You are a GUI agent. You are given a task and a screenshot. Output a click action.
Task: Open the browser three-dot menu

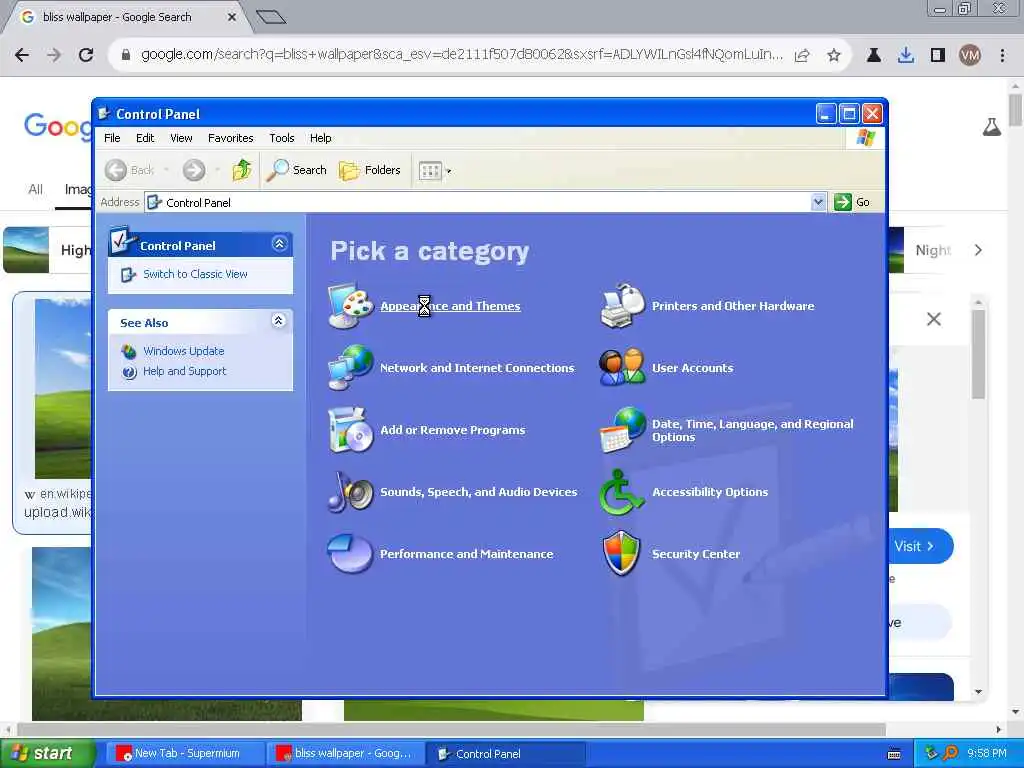tap(1002, 56)
